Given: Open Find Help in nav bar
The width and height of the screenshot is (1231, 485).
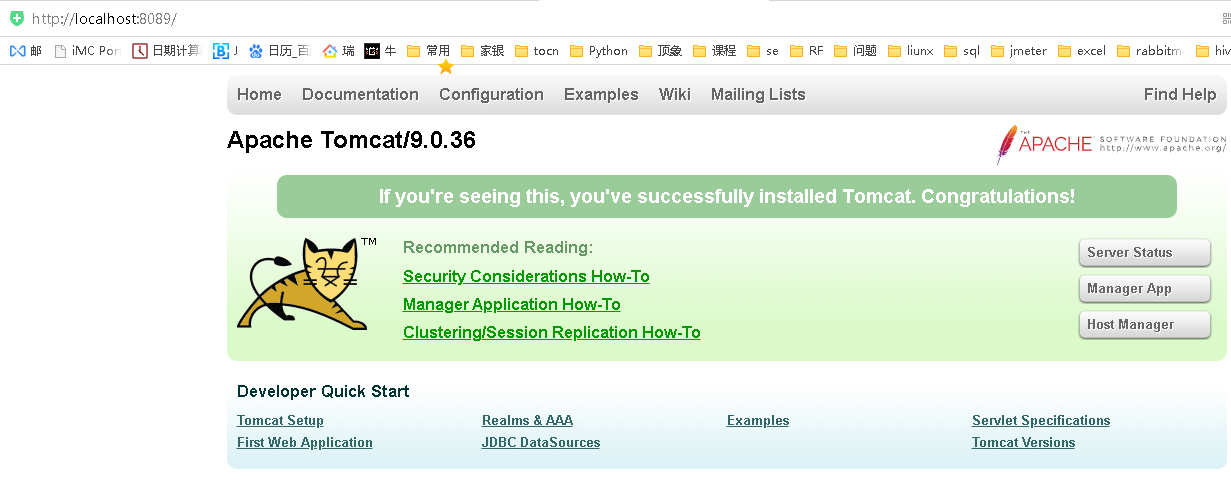Looking at the screenshot, I should (x=1180, y=95).
